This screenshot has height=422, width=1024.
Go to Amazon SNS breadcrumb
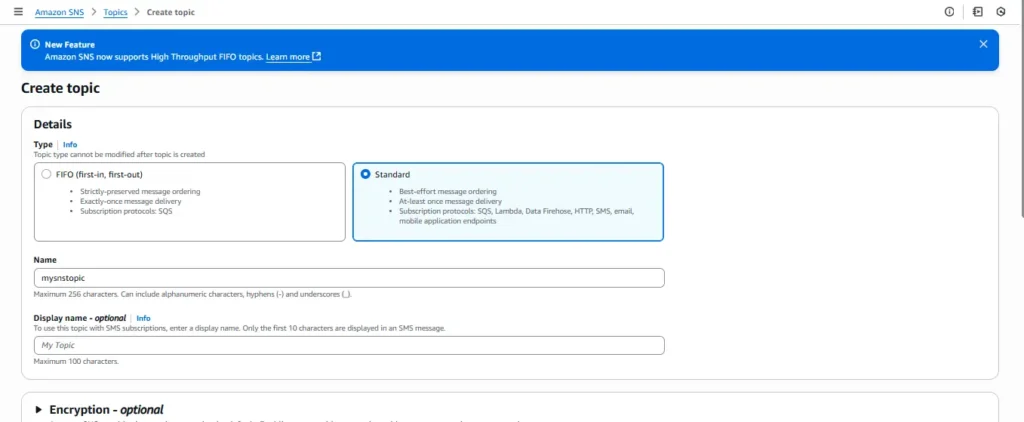click(x=59, y=12)
